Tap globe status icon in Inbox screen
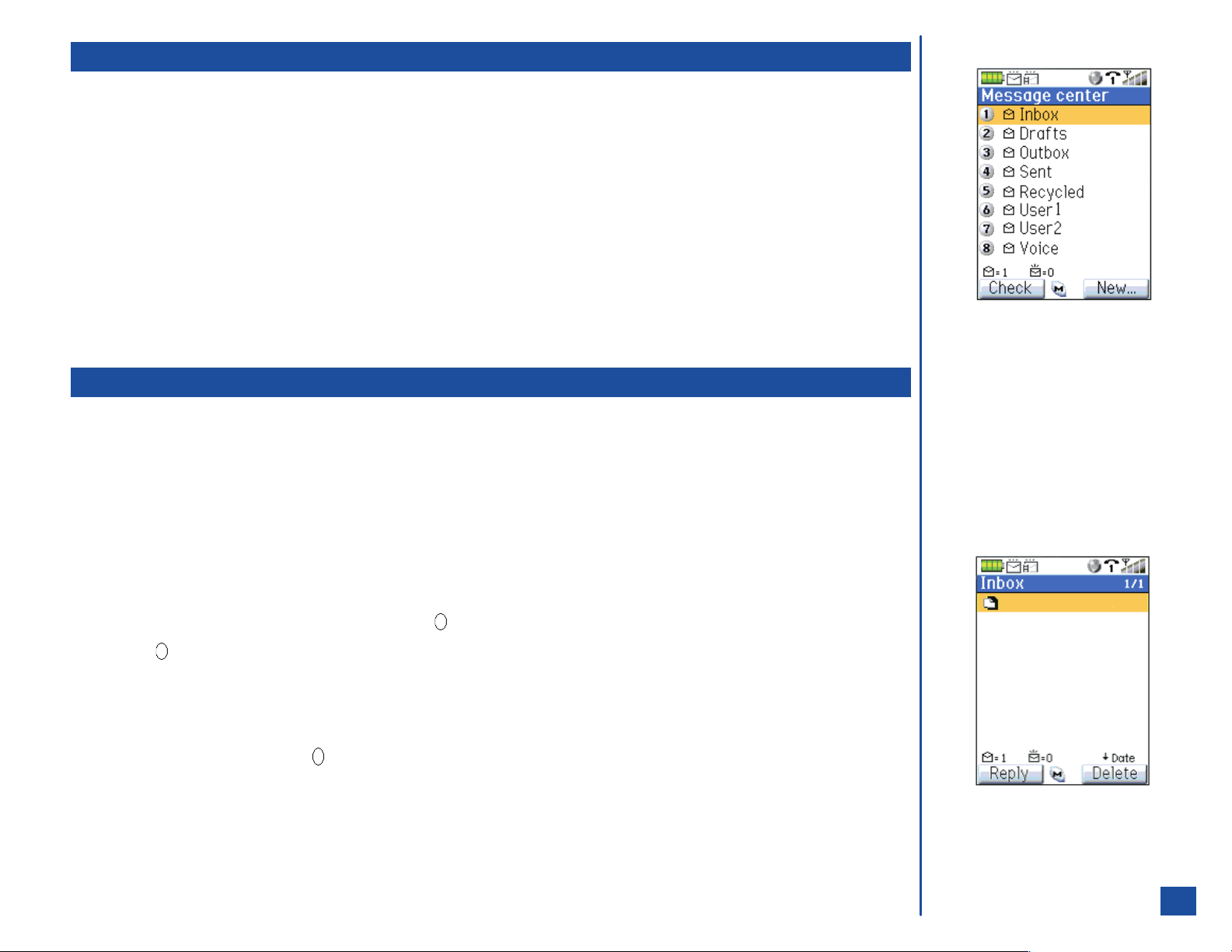The width and height of the screenshot is (1232, 952). click(x=1094, y=566)
